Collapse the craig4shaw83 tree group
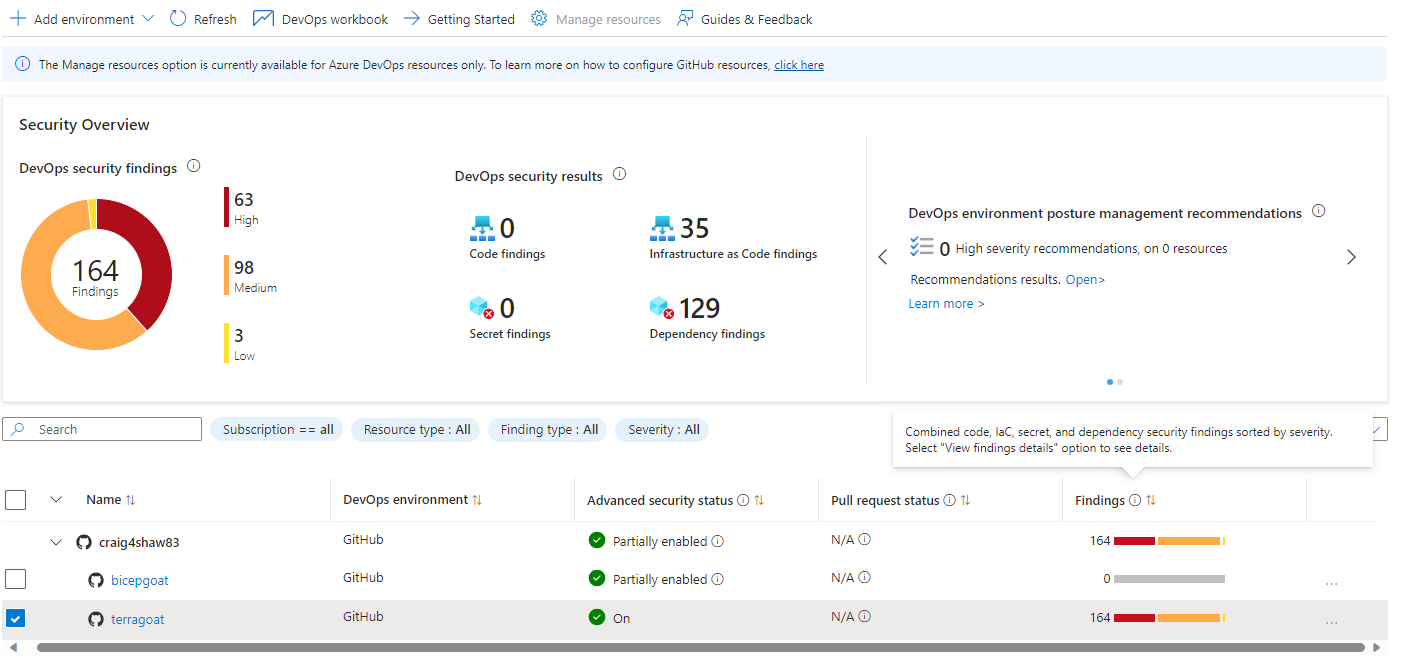This screenshot has height=666, width=1402. [56, 542]
